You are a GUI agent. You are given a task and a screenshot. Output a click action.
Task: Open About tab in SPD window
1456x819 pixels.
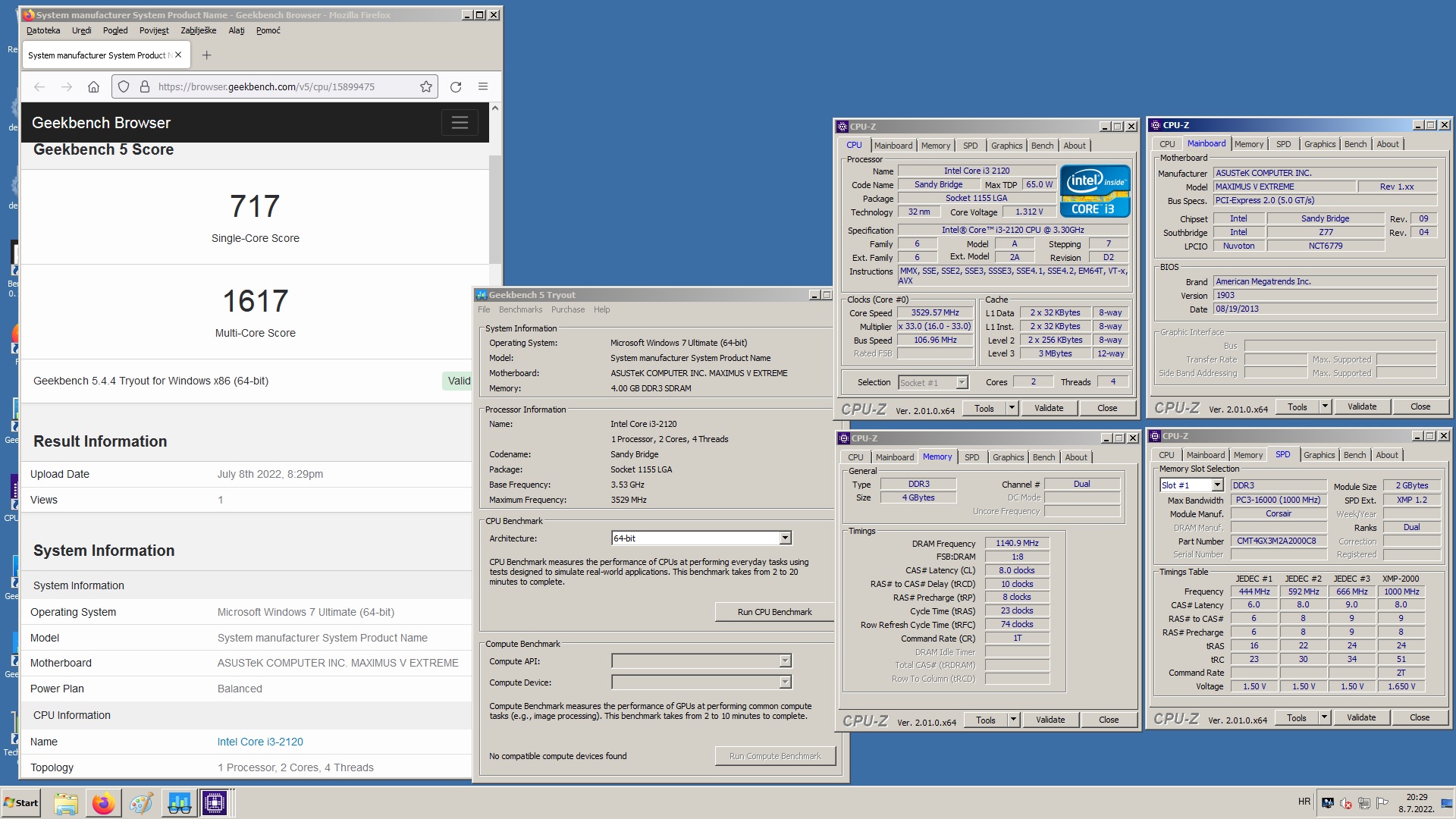tap(1386, 455)
